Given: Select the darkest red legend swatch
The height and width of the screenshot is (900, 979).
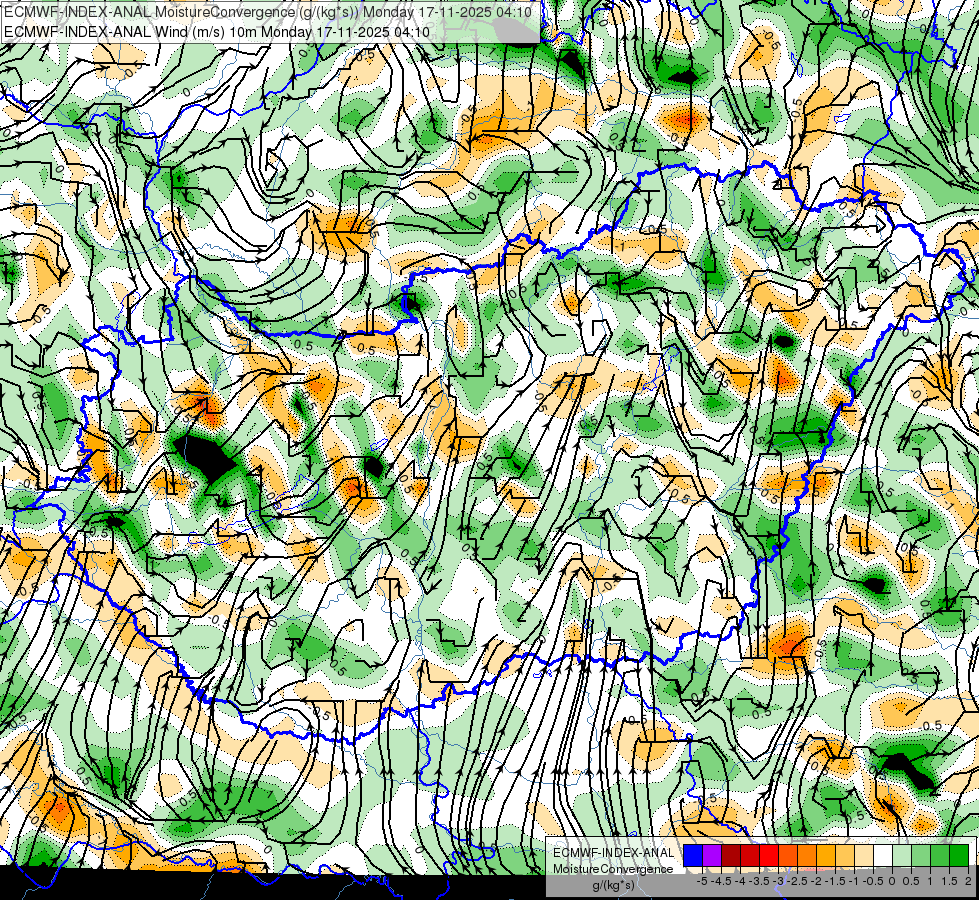Looking at the screenshot, I should 731,856.
